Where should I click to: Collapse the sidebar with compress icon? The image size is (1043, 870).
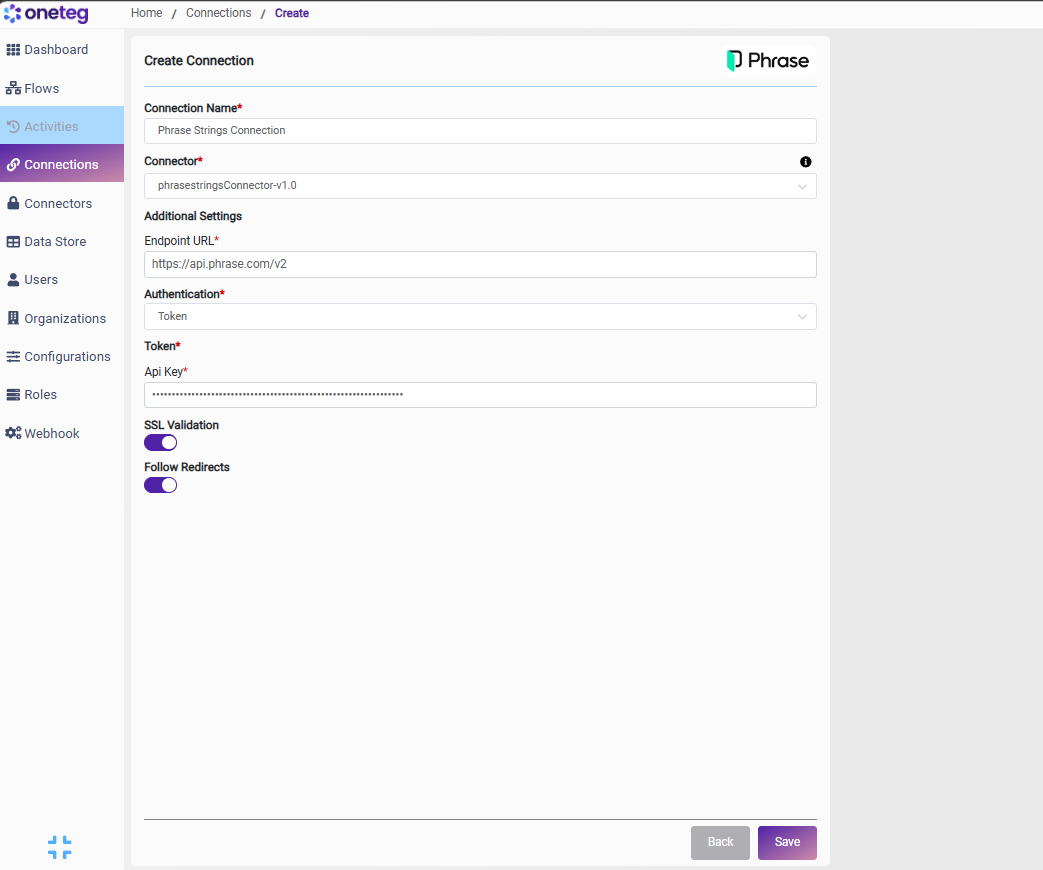(x=60, y=847)
